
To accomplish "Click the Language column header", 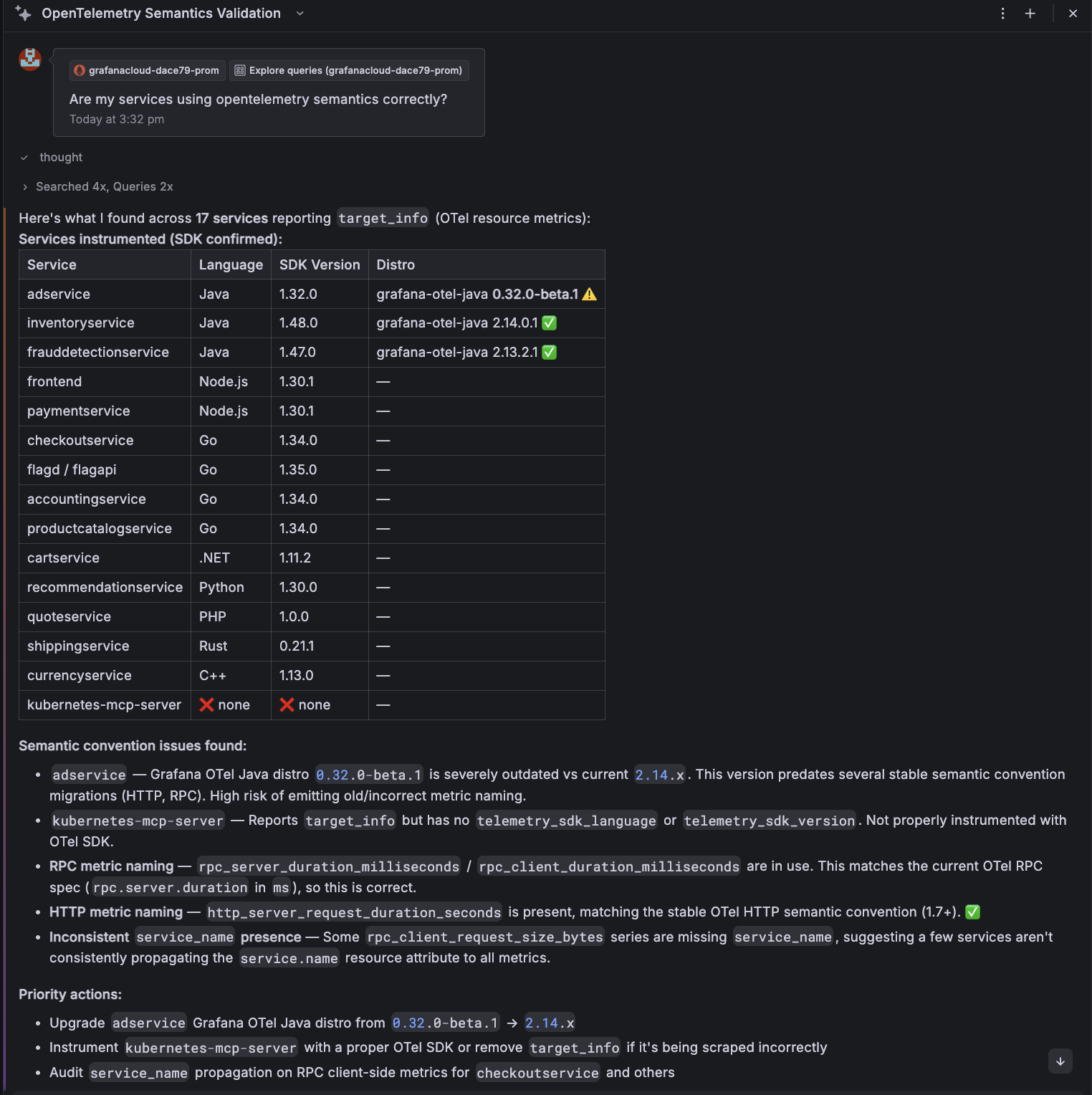I will tap(231, 264).
